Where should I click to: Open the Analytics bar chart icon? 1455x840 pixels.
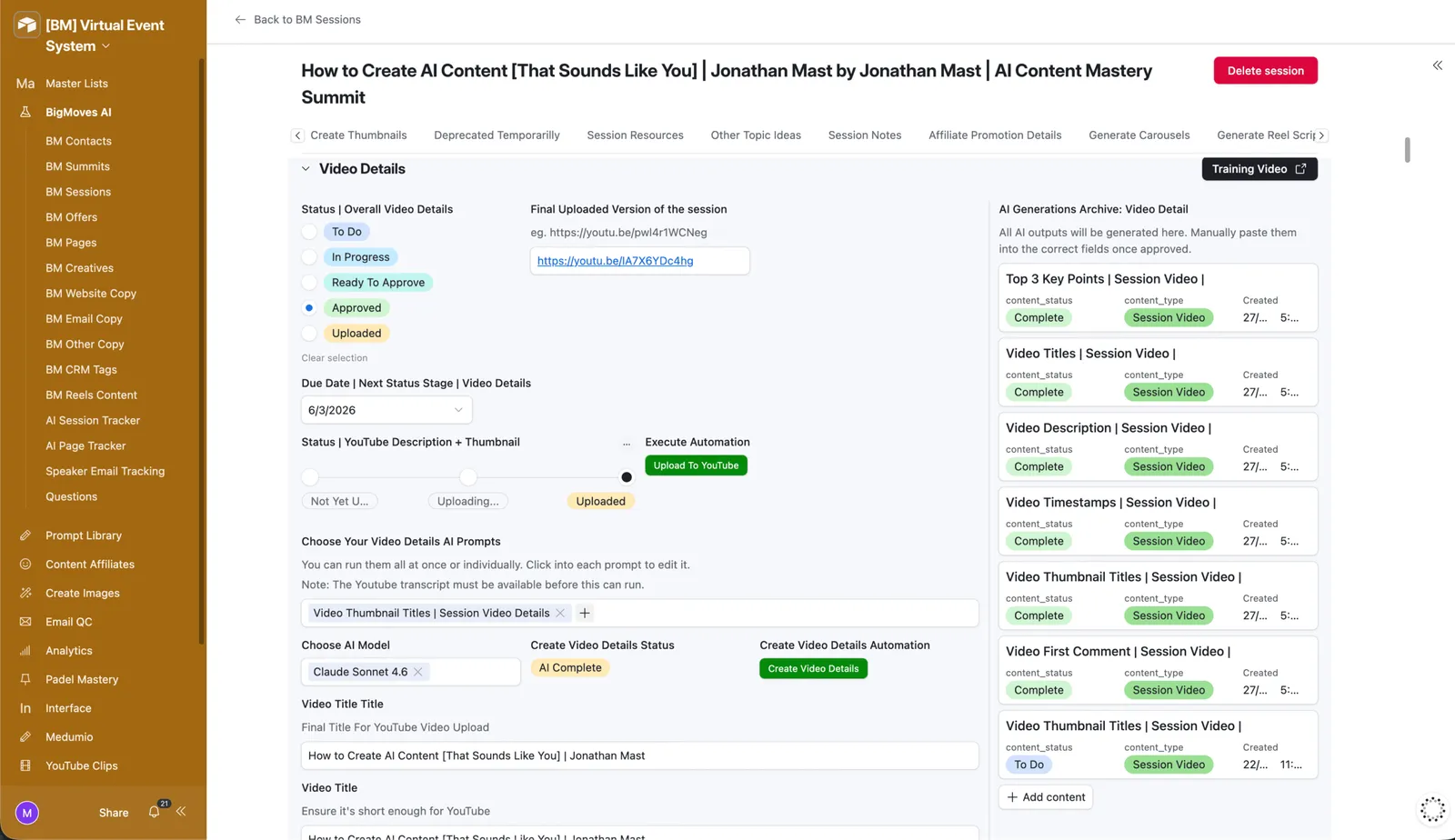point(25,650)
